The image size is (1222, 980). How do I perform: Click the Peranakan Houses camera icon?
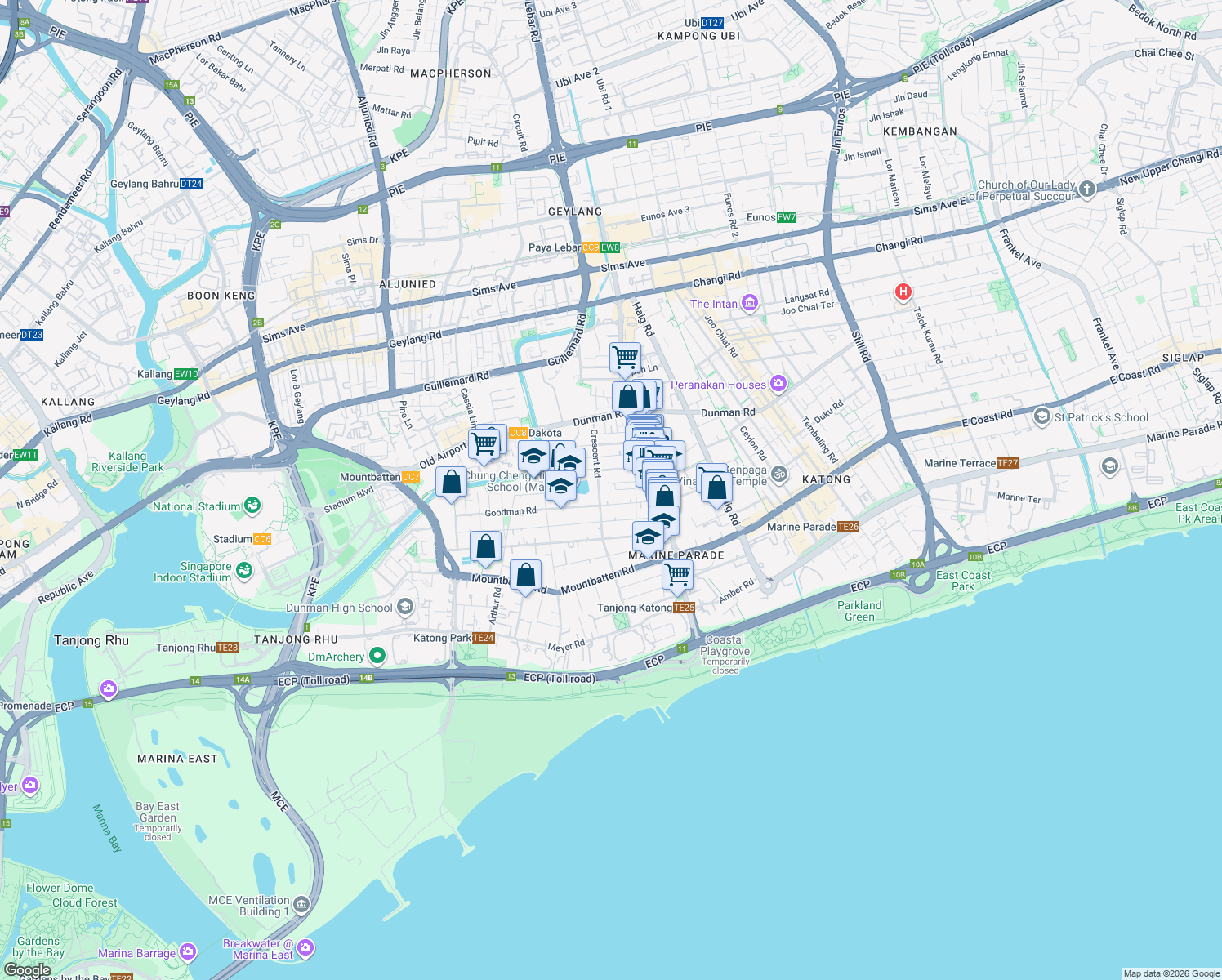[778, 384]
